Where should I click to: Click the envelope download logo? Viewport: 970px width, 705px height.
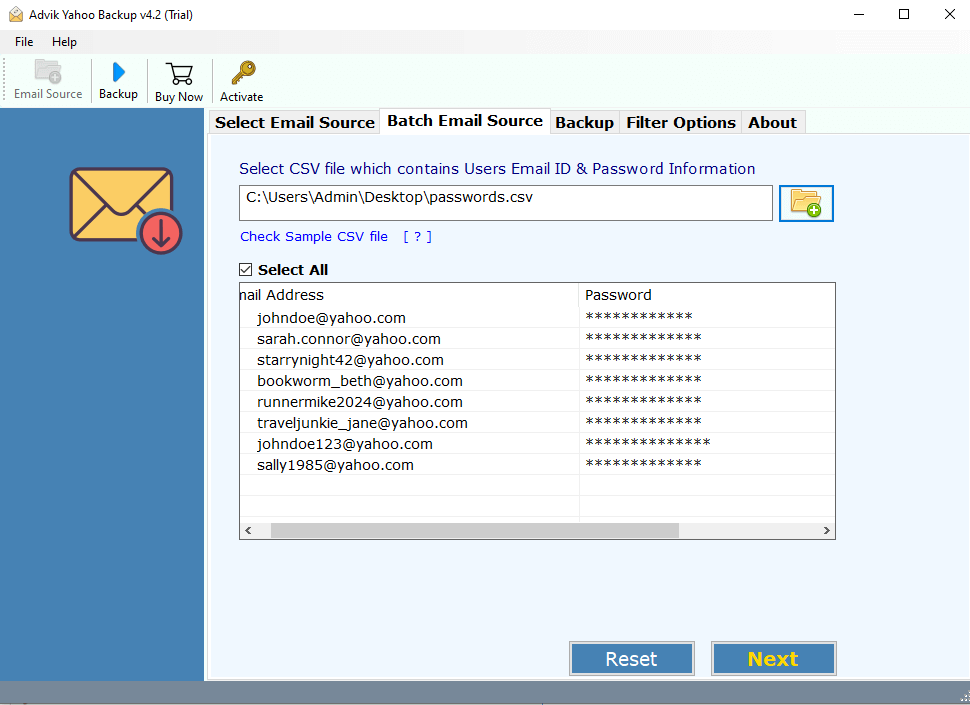tap(126, 210)
